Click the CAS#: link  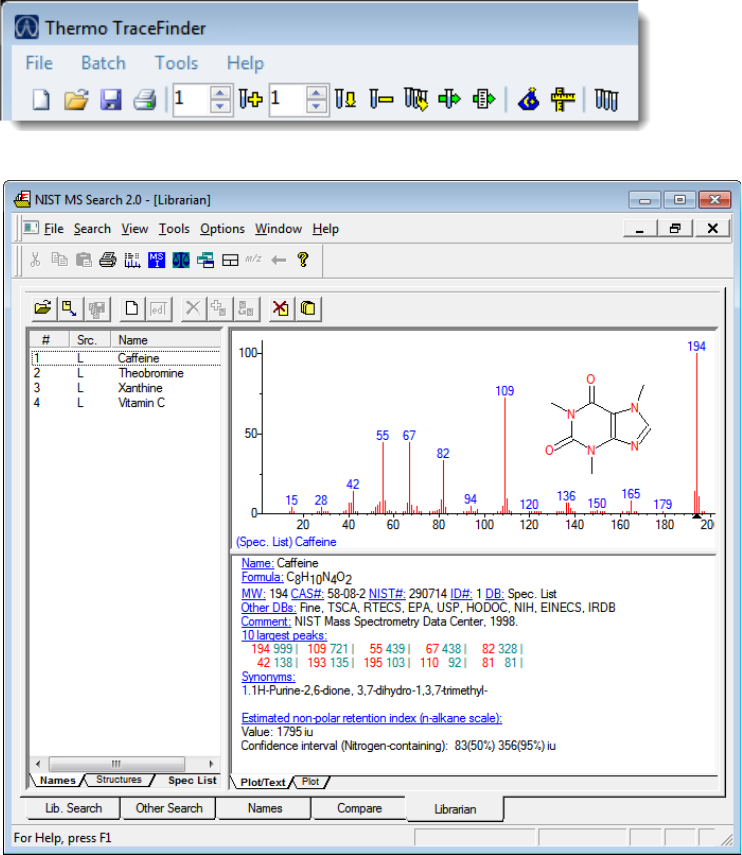[x=307, y=593]
